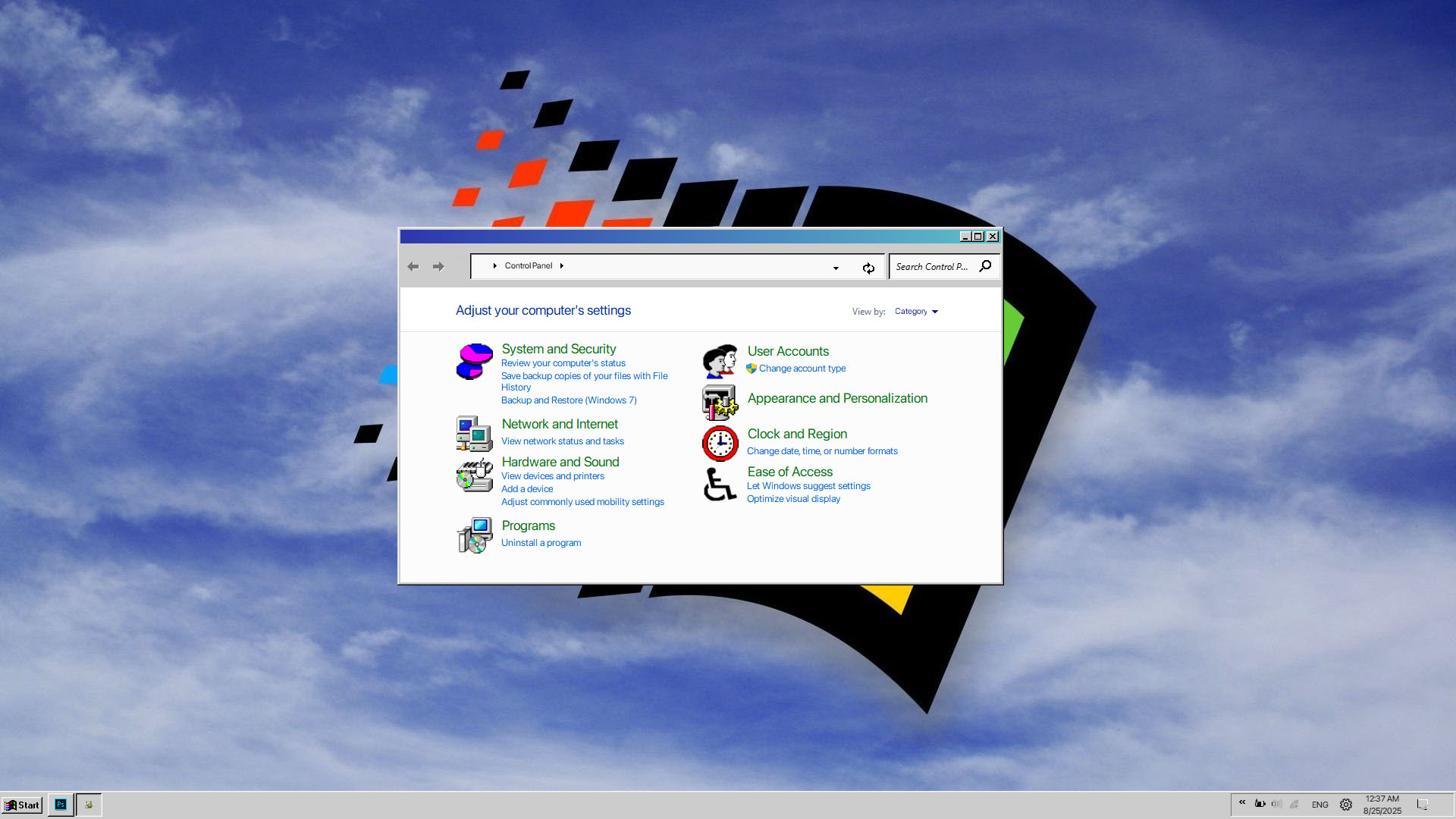
Task: Click the Search Control Panel field
Action: tap(932, 267)
